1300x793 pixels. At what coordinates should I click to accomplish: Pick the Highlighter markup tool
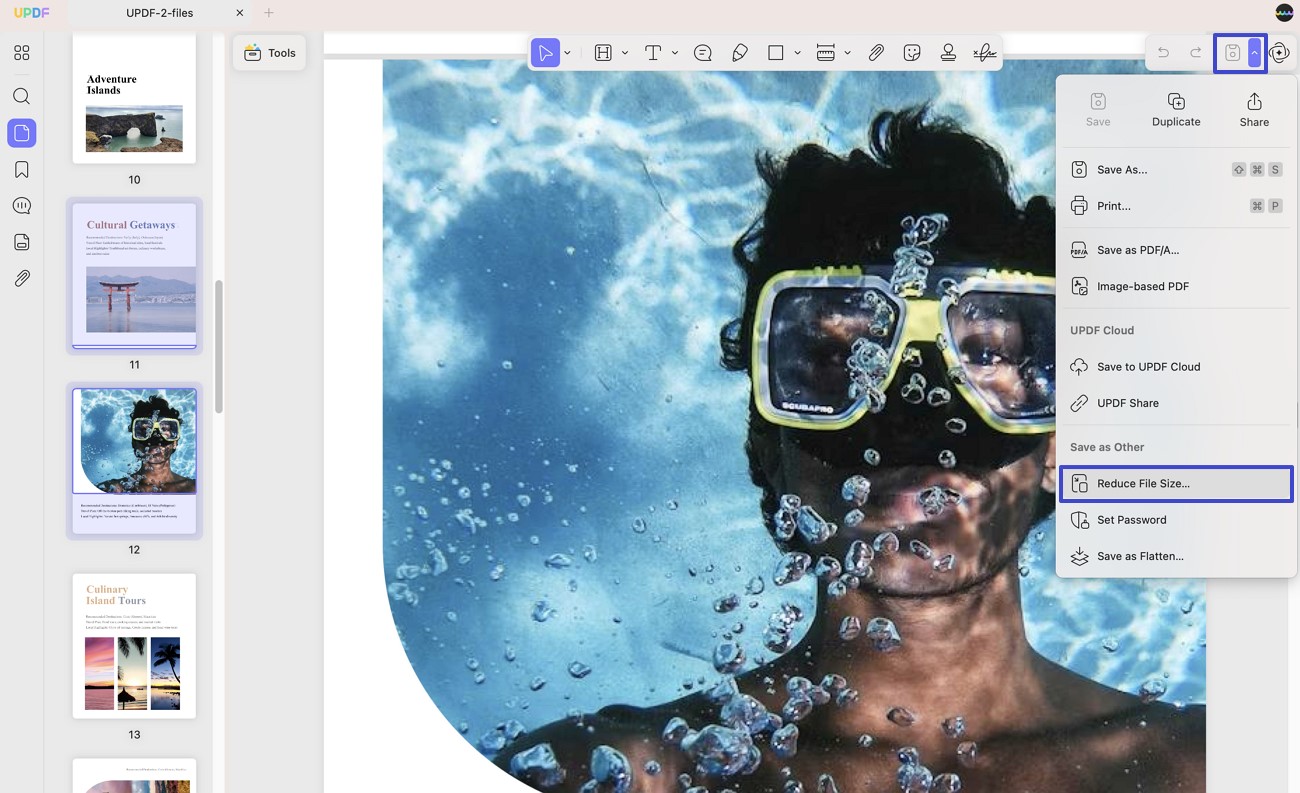click(740, 52)
